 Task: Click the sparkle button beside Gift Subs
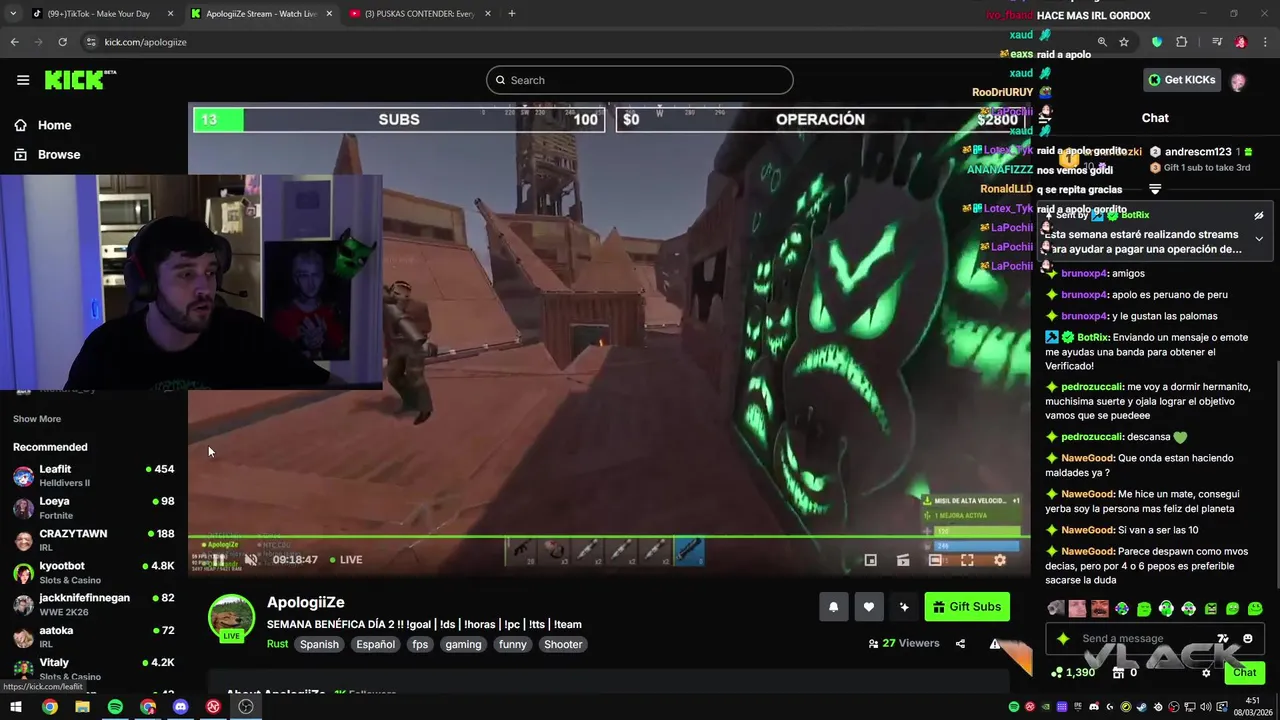click(904, 606)
